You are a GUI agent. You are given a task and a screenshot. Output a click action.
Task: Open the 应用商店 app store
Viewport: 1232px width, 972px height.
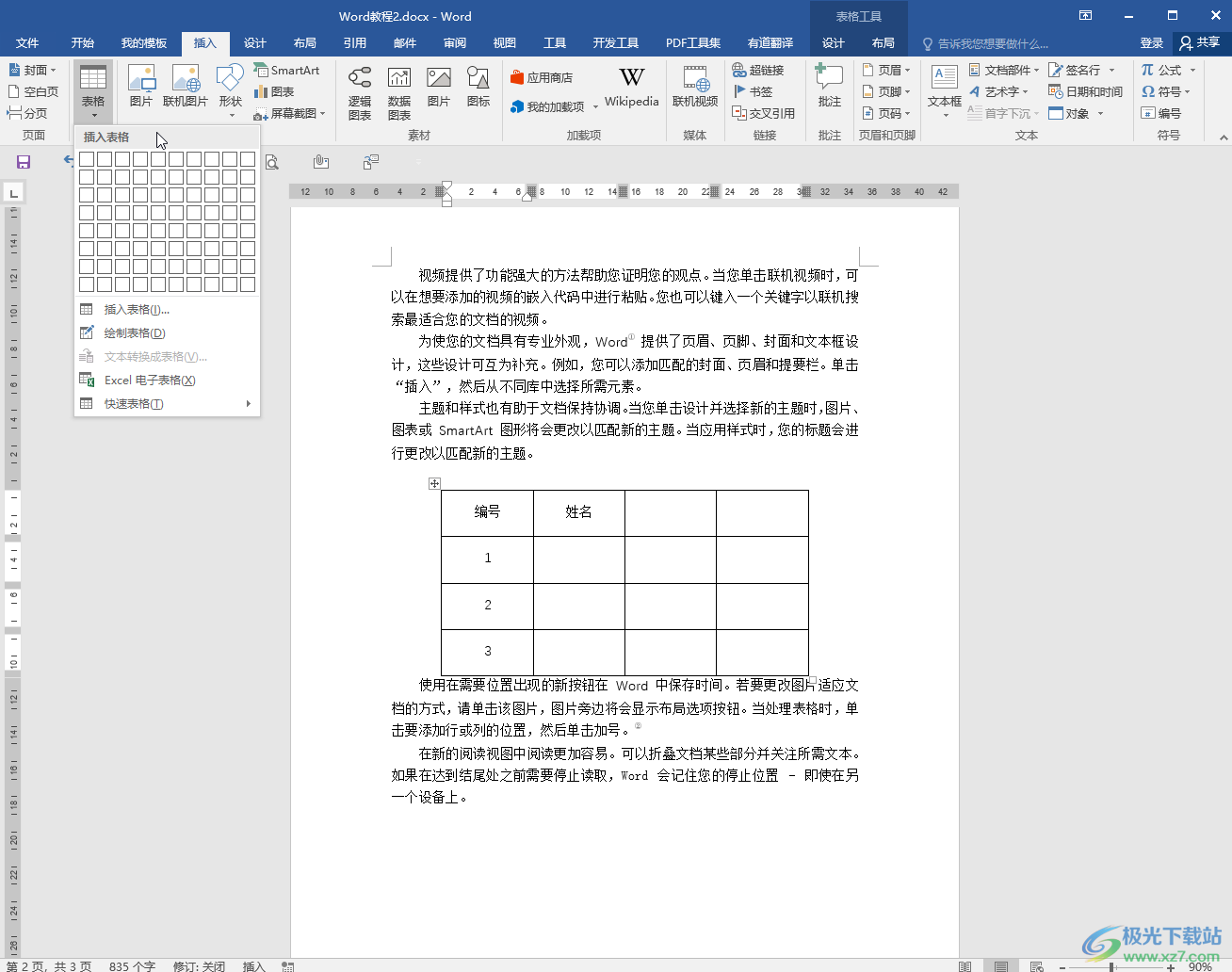pyautogui.click(x=542, y=78)
